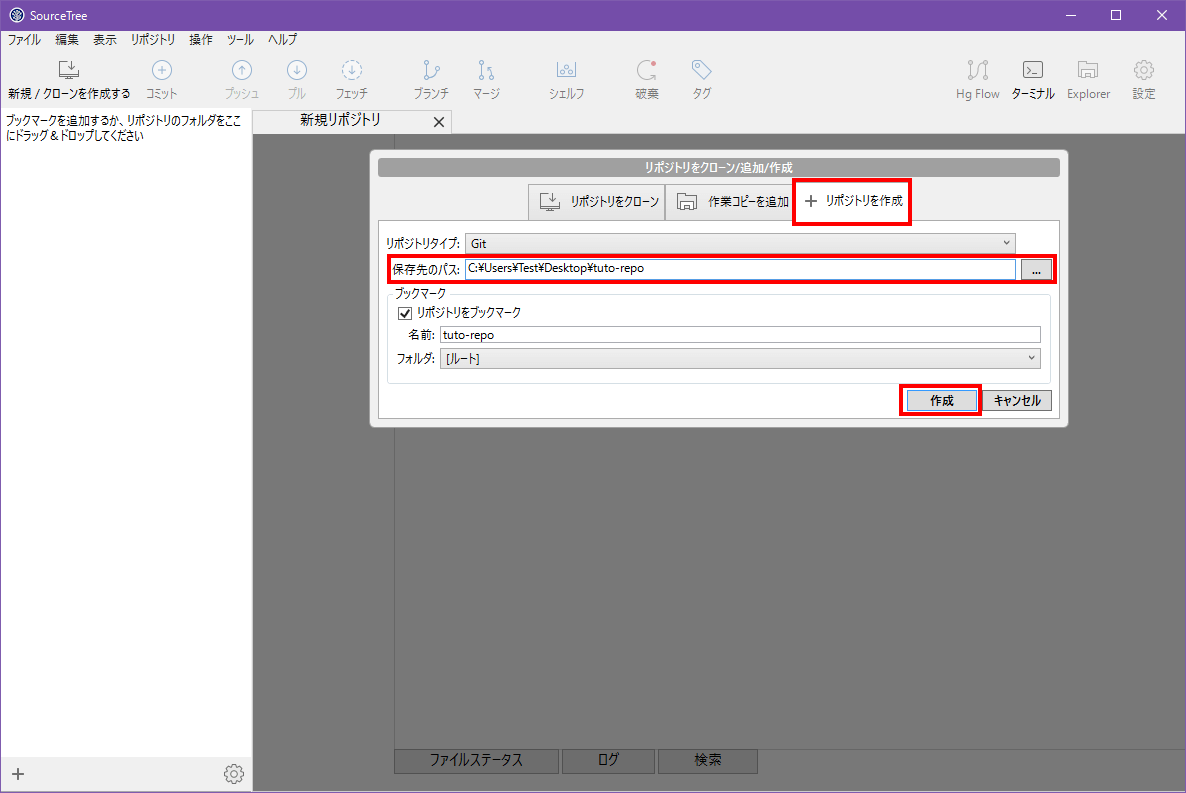Open the ツール menu
1186x793 pixels.
click(240, 39)
